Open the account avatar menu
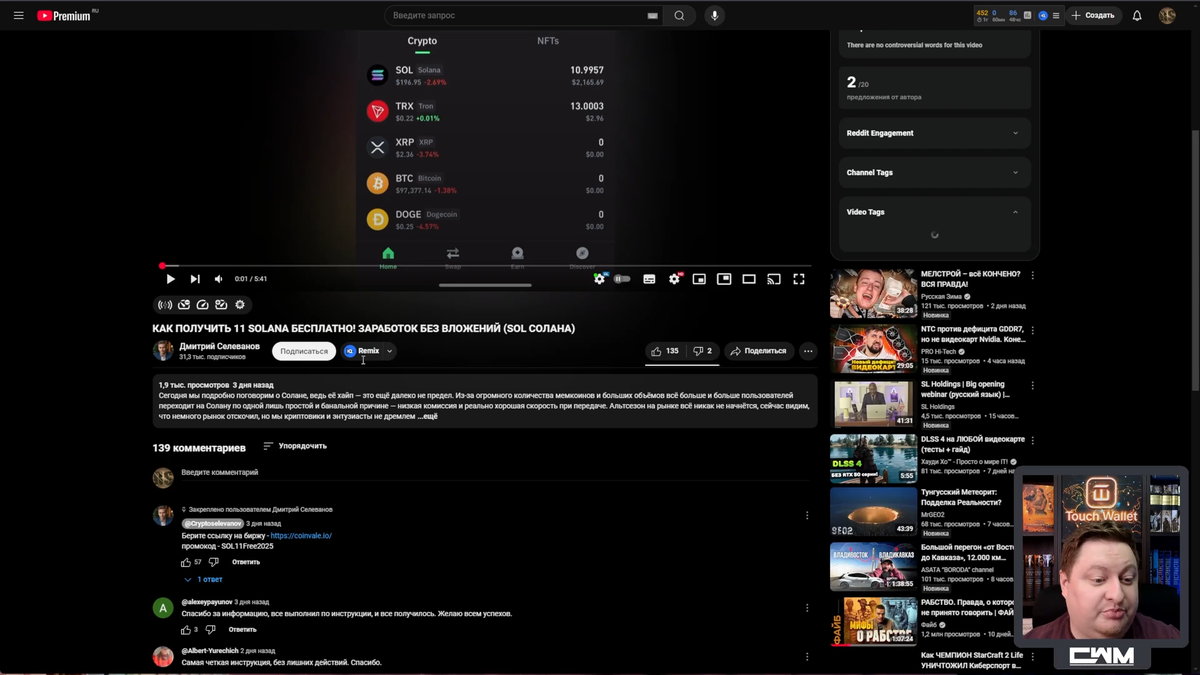This screenshot has width=1200, height=675. (1167, 15)
